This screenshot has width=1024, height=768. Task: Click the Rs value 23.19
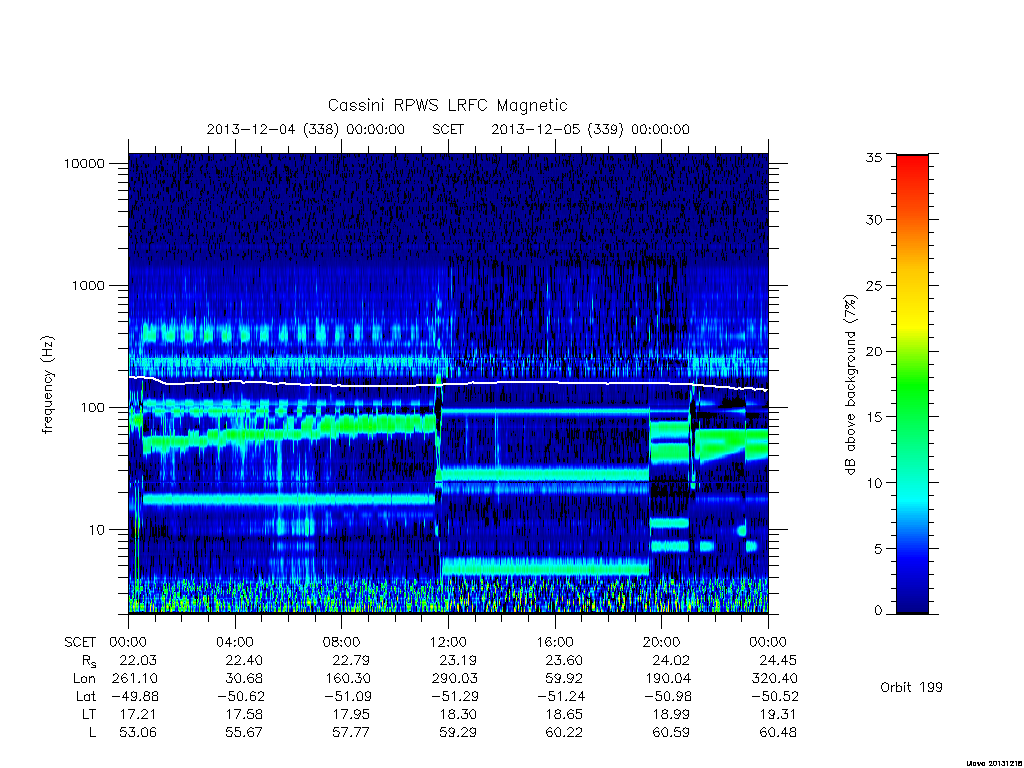458,661
